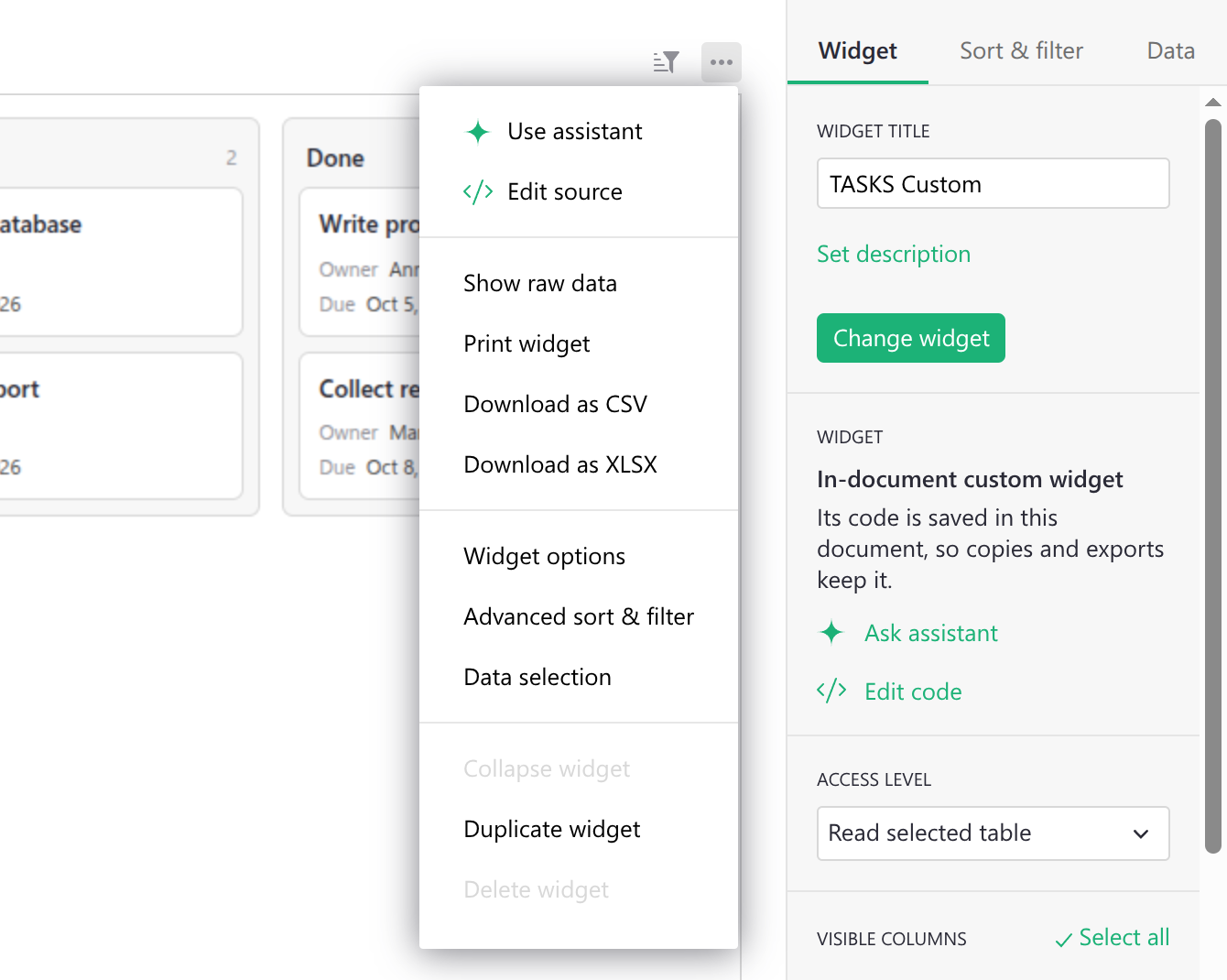The height and width of the screenshot is (980, 1227).
Task: Click the side panel vertical scrollbar
Action: [1213, 485]
